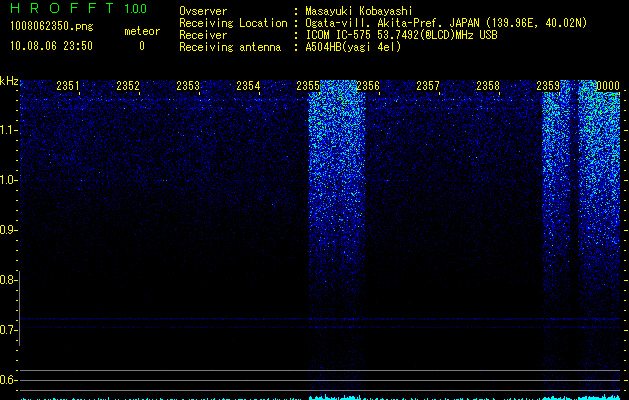Click the 2359 time marker
Screen dimensions: 629x400
[548, 85]
